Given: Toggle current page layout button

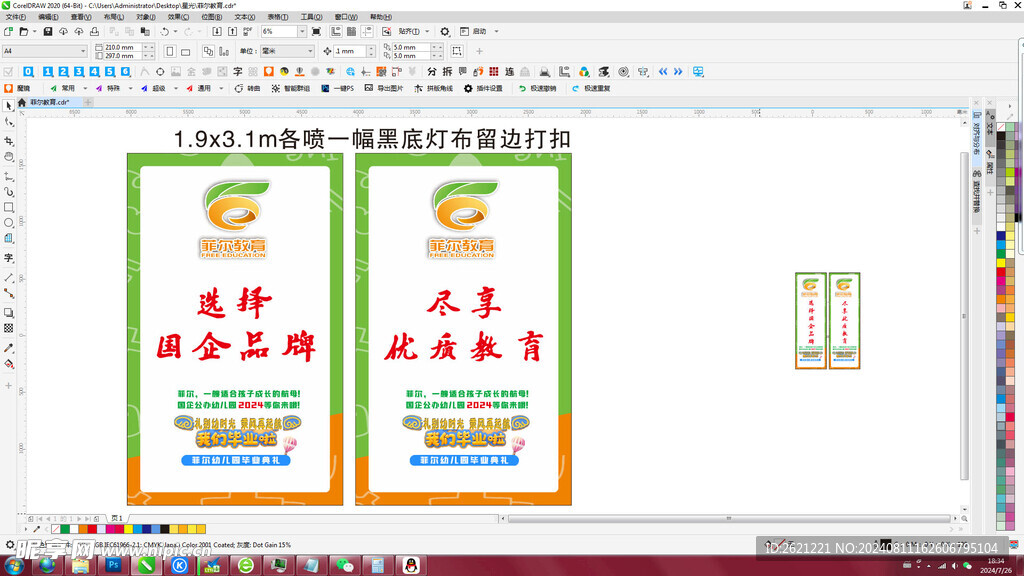Looking at the screenshot, I should pyautogui.click(x=224, y=51).
